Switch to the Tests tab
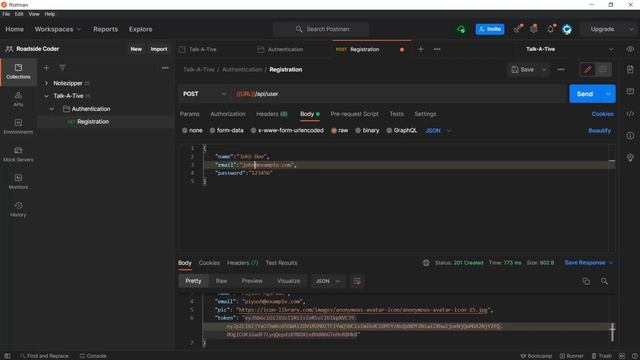Viewport: 640px width, 360px height. point(396,114)
